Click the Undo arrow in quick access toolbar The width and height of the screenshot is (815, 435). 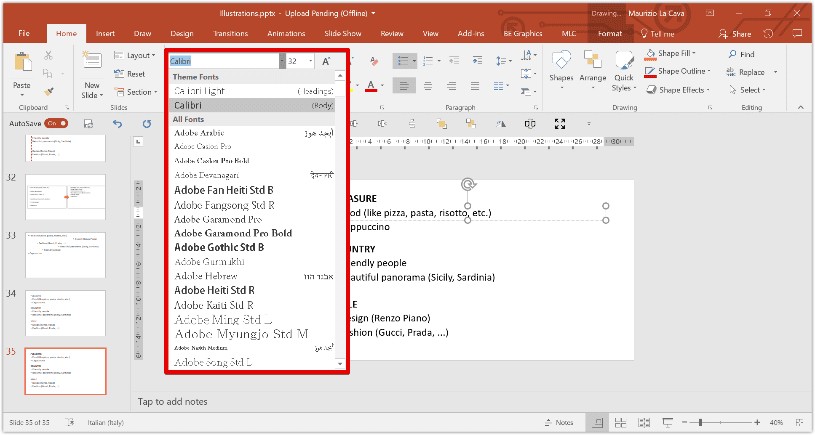coord(117,124)
